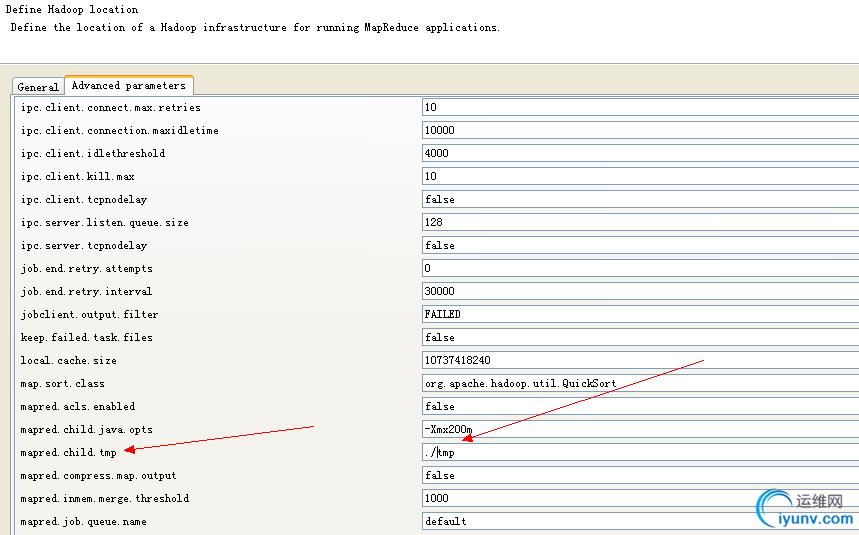Click the ipc.server.listen.queue.size label
Image resolution: width=859 pixels, height=535 pixels.
click(x=105, y=223)
